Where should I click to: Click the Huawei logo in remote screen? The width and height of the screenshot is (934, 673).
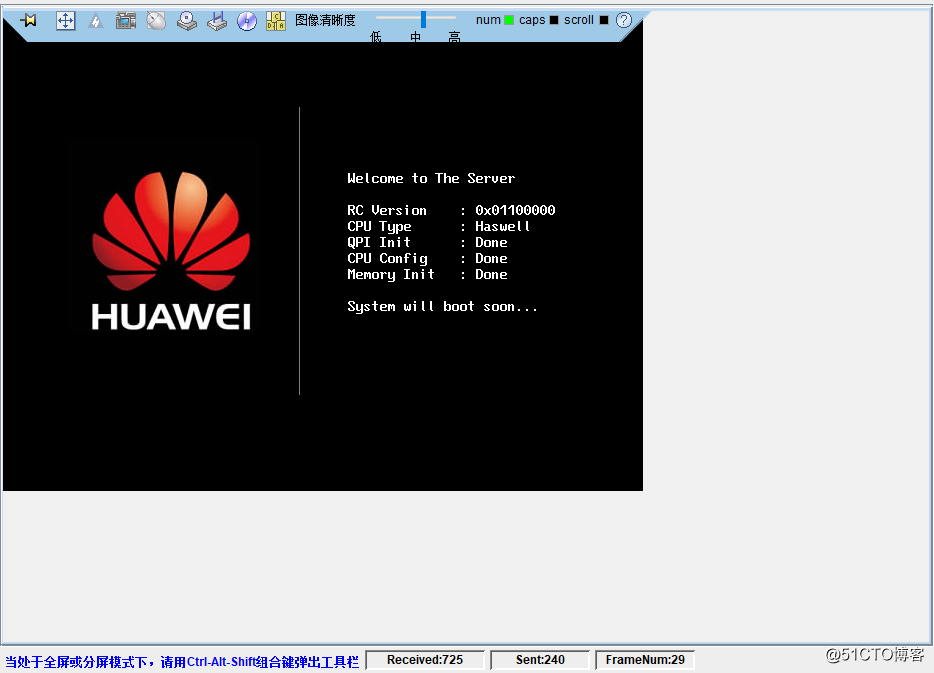172,251
